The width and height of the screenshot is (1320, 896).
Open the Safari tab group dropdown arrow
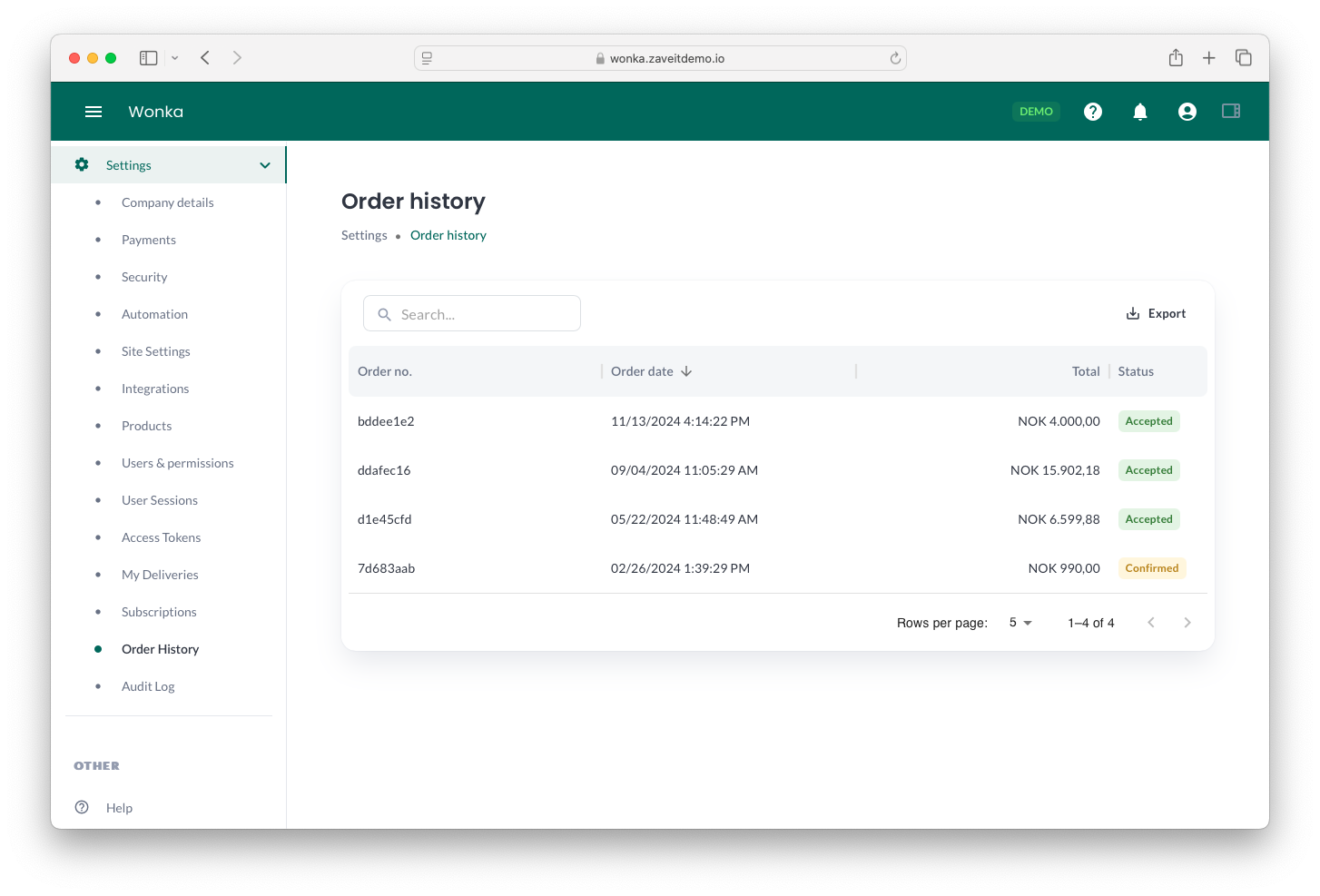click(x=174, y=58)
